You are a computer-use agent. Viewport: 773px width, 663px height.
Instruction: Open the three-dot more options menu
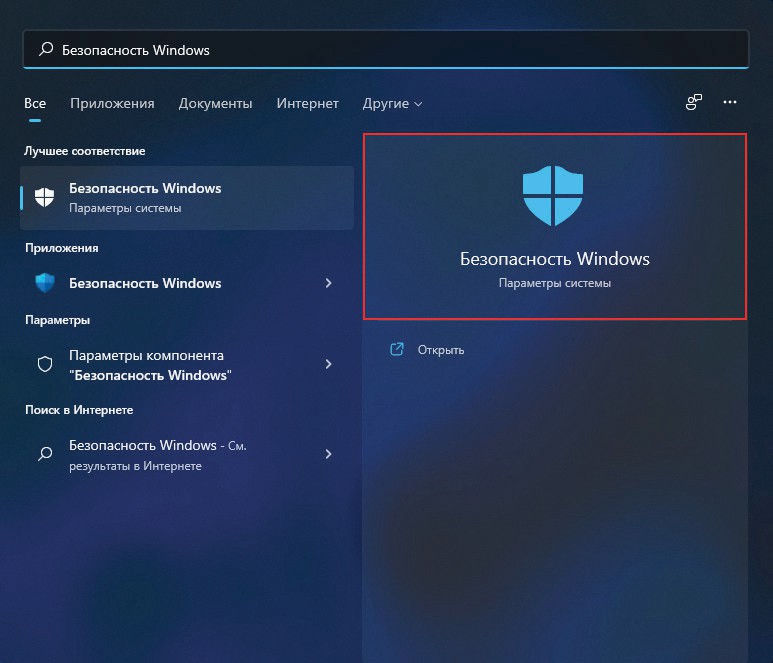[730, 102]
